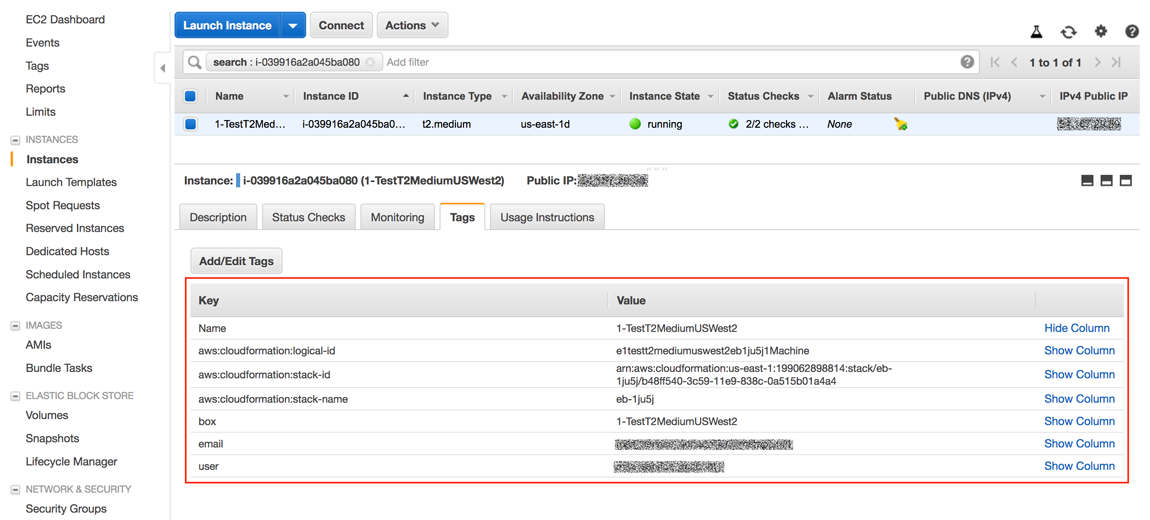1150x520 pixels.
Task: Go to last page of results
Action: coord(1116,62)
